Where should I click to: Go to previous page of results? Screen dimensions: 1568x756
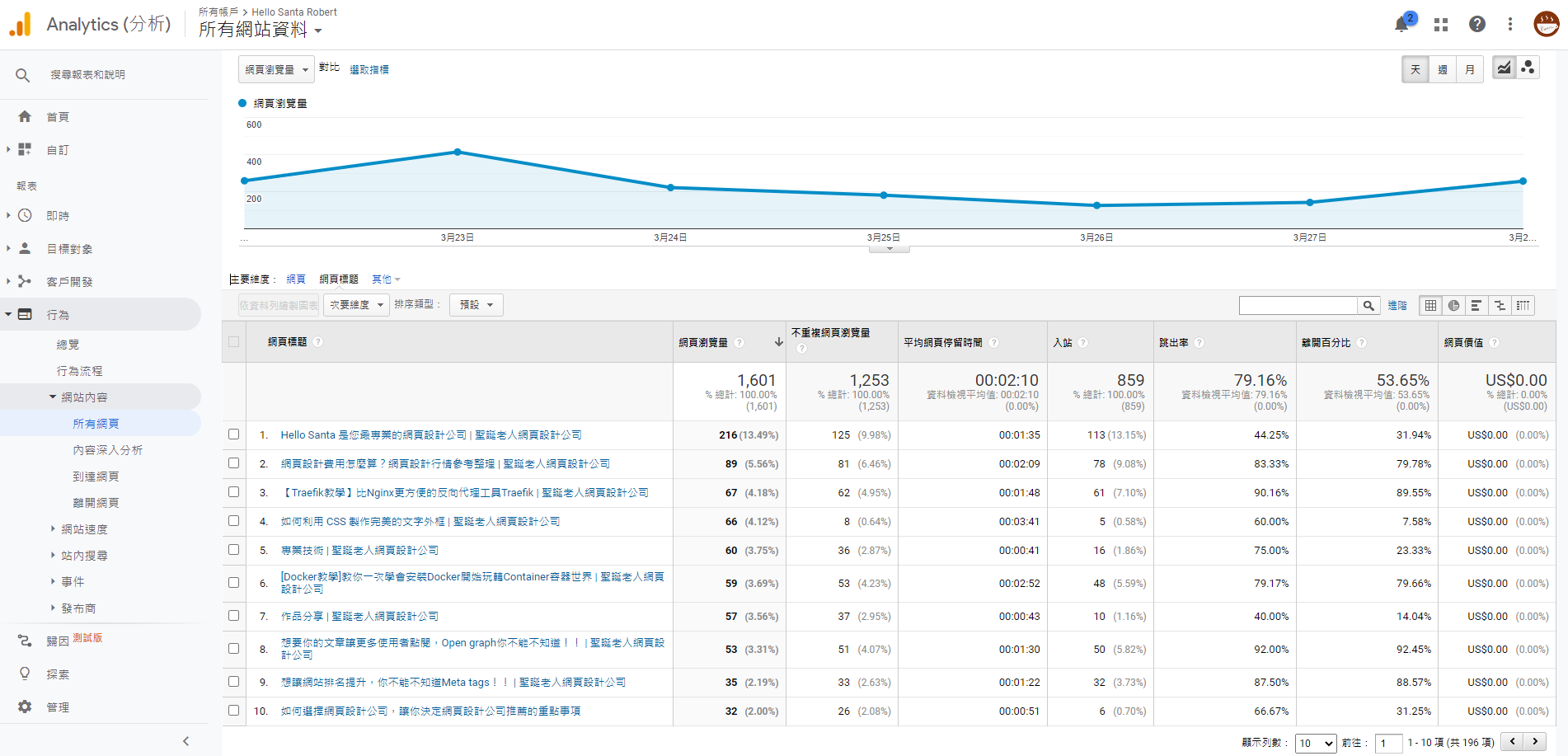1512,742
